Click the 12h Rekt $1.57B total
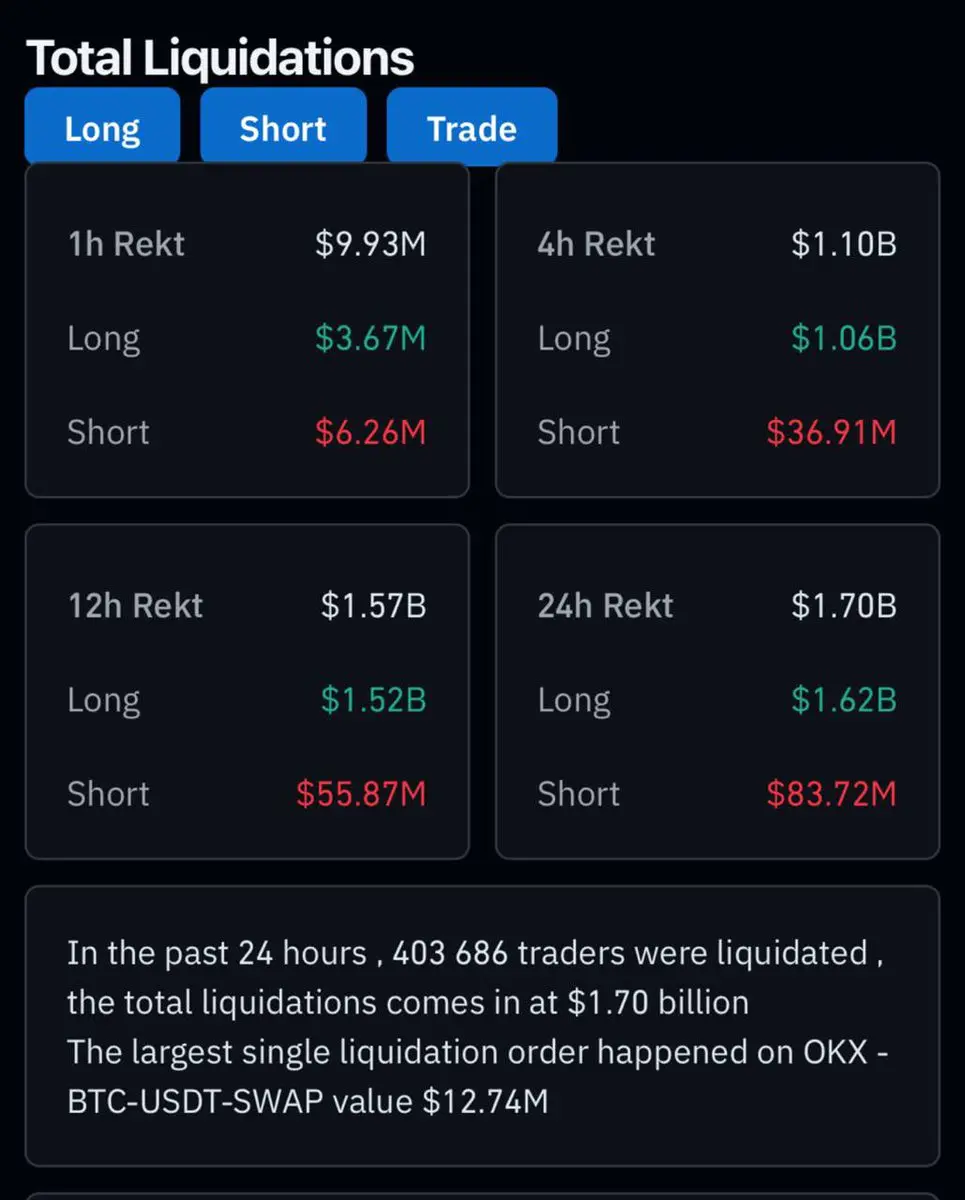Screen dimensions: 965x1200 tap(374, 606)
